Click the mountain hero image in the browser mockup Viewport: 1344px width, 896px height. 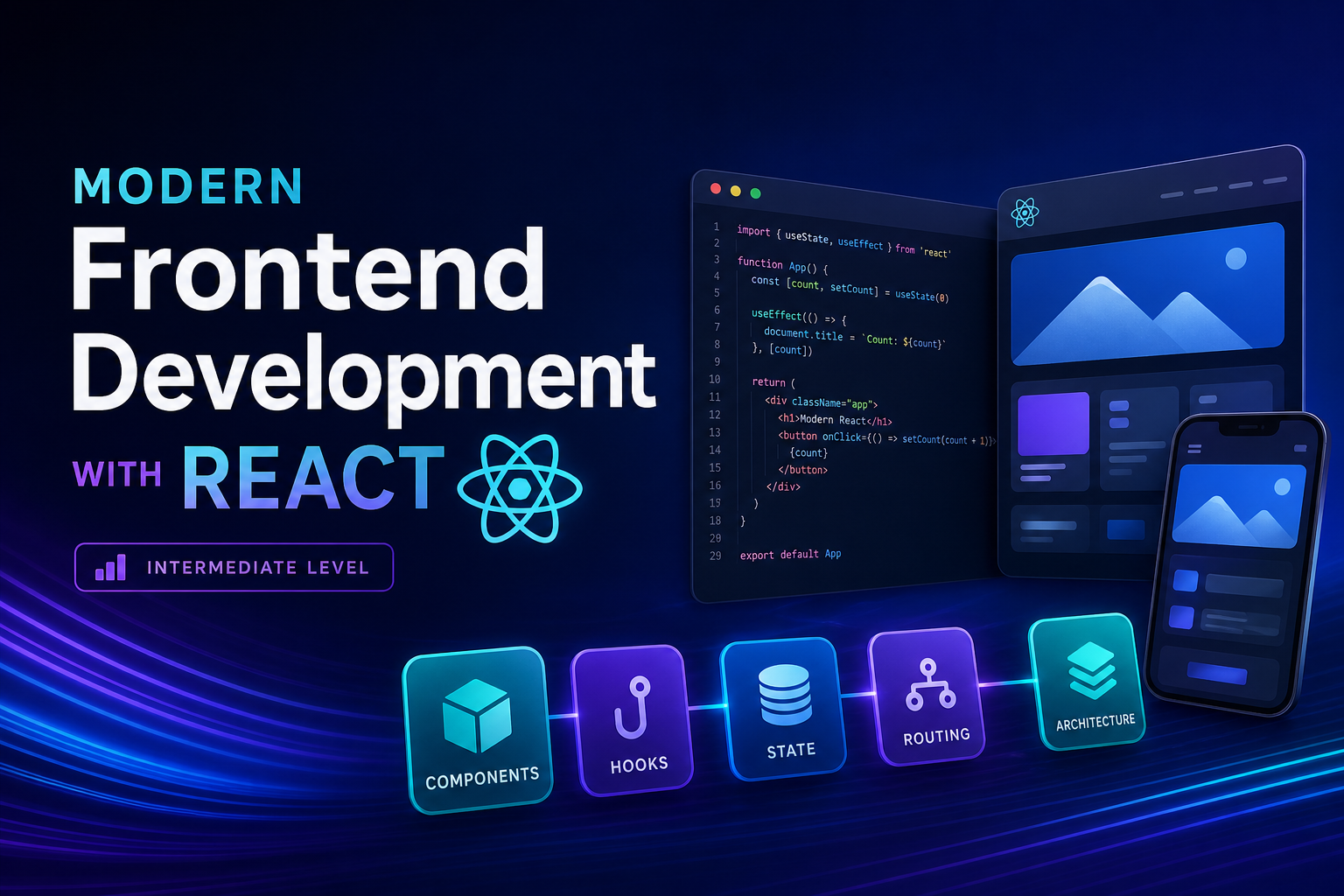[x=1147, y=293]
